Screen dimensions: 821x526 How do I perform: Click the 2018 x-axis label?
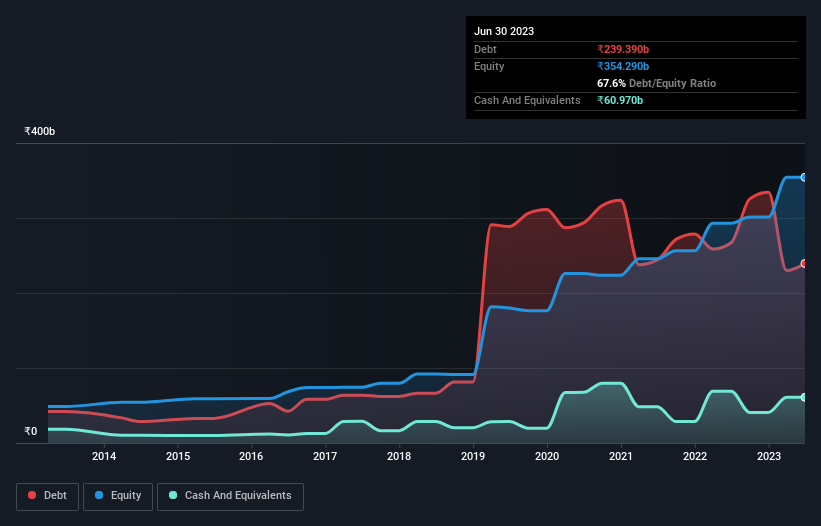[399, 456]
